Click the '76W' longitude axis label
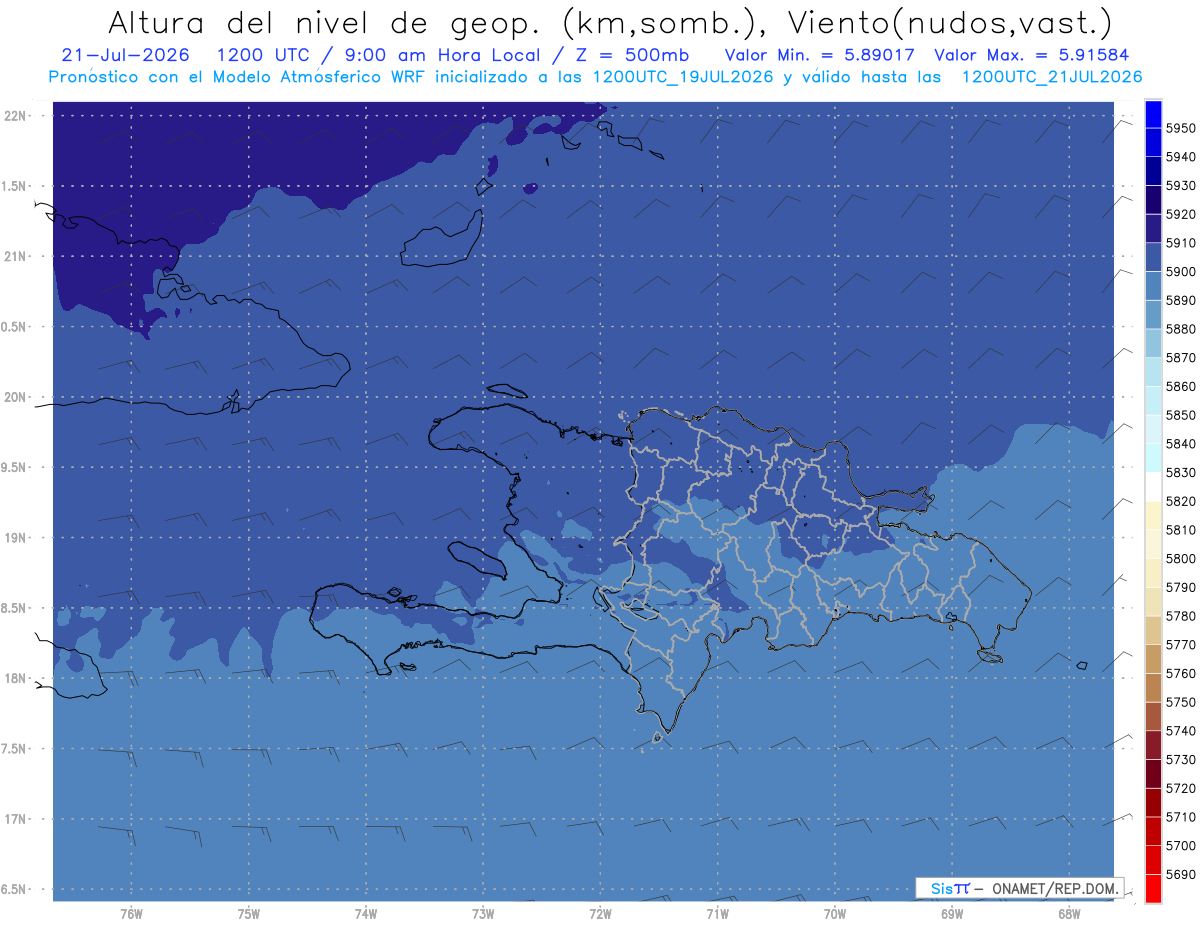 (x=131, y=914)
